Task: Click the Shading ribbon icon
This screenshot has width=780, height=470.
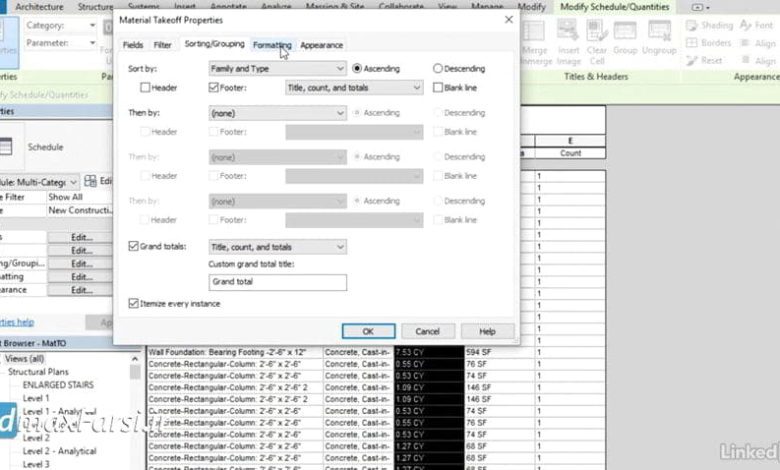Action: tap(692, 25)
